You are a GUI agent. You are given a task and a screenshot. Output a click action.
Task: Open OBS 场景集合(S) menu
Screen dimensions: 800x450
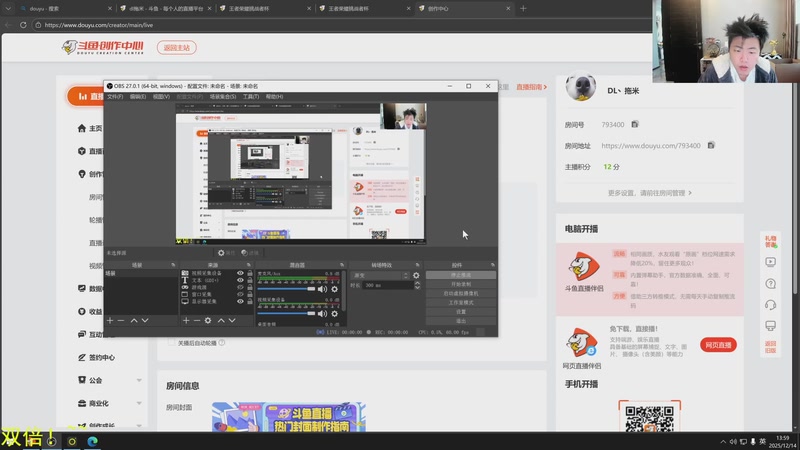(223, 96)
